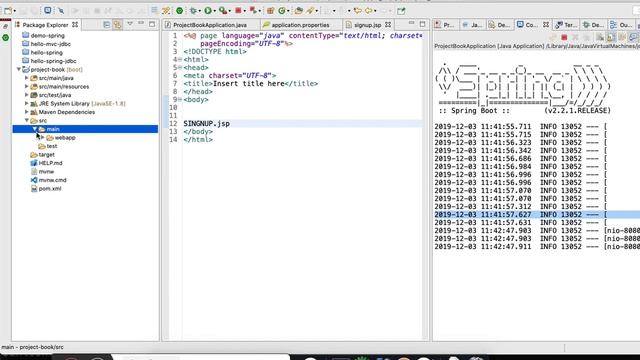This screenshot has width=640, height=360.
Task: Click the SINGNUP.jsp text on line 12
Action: 207,124
